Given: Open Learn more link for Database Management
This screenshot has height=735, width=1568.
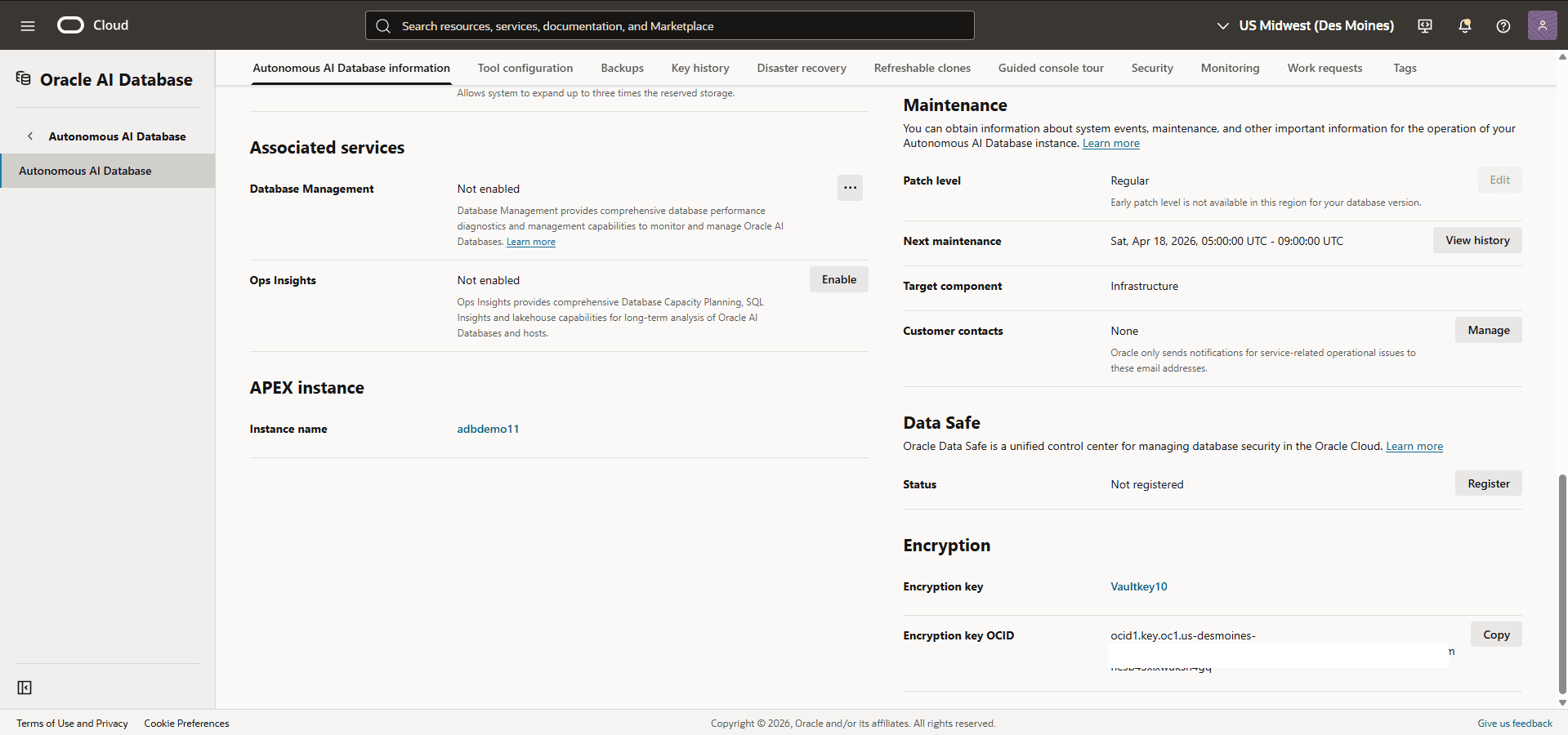Looking at the screenshot, I should pos(530,242).
